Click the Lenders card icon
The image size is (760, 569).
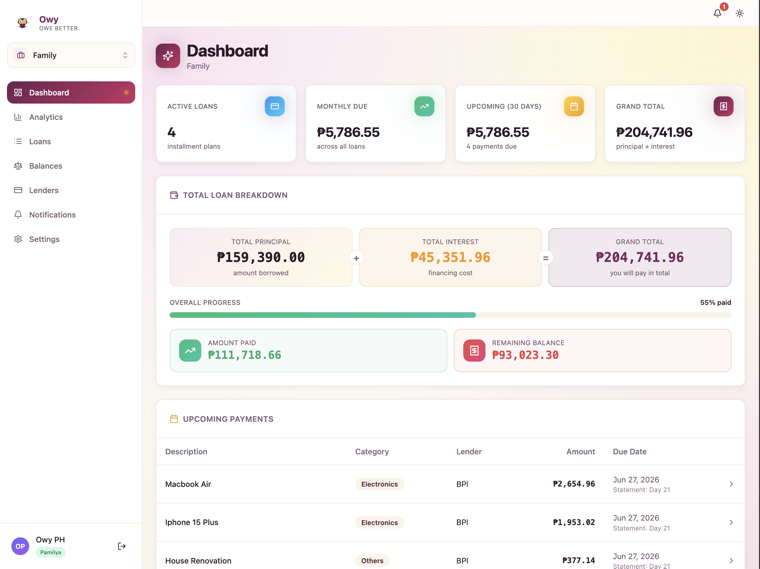[x=18, y=190]
